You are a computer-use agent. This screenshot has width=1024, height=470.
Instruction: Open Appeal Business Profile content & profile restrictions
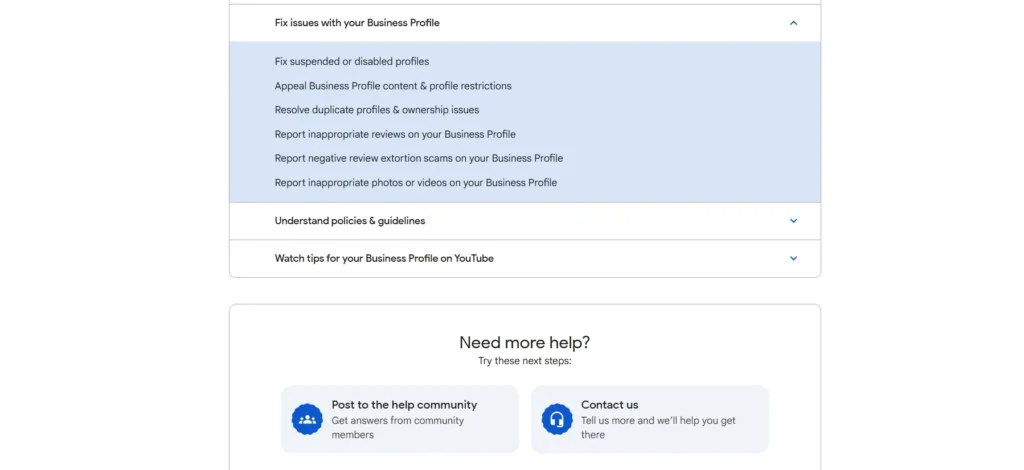[393, 86]
